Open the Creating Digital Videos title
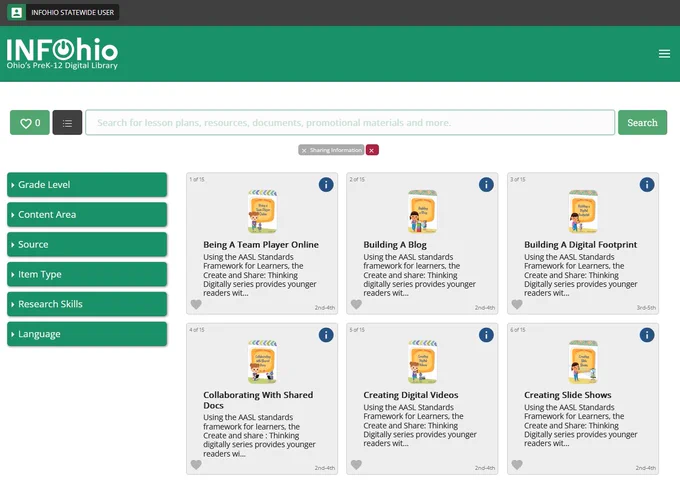 click(411, 395)
